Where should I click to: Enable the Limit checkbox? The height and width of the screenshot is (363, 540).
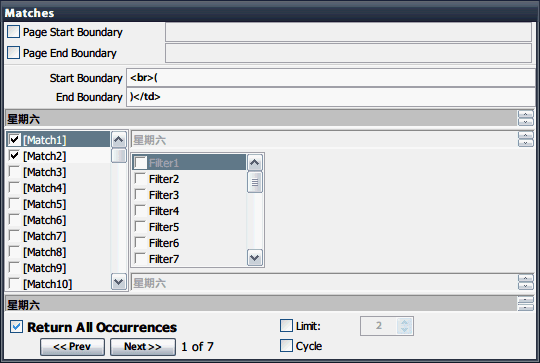click(x=286, y=325)
